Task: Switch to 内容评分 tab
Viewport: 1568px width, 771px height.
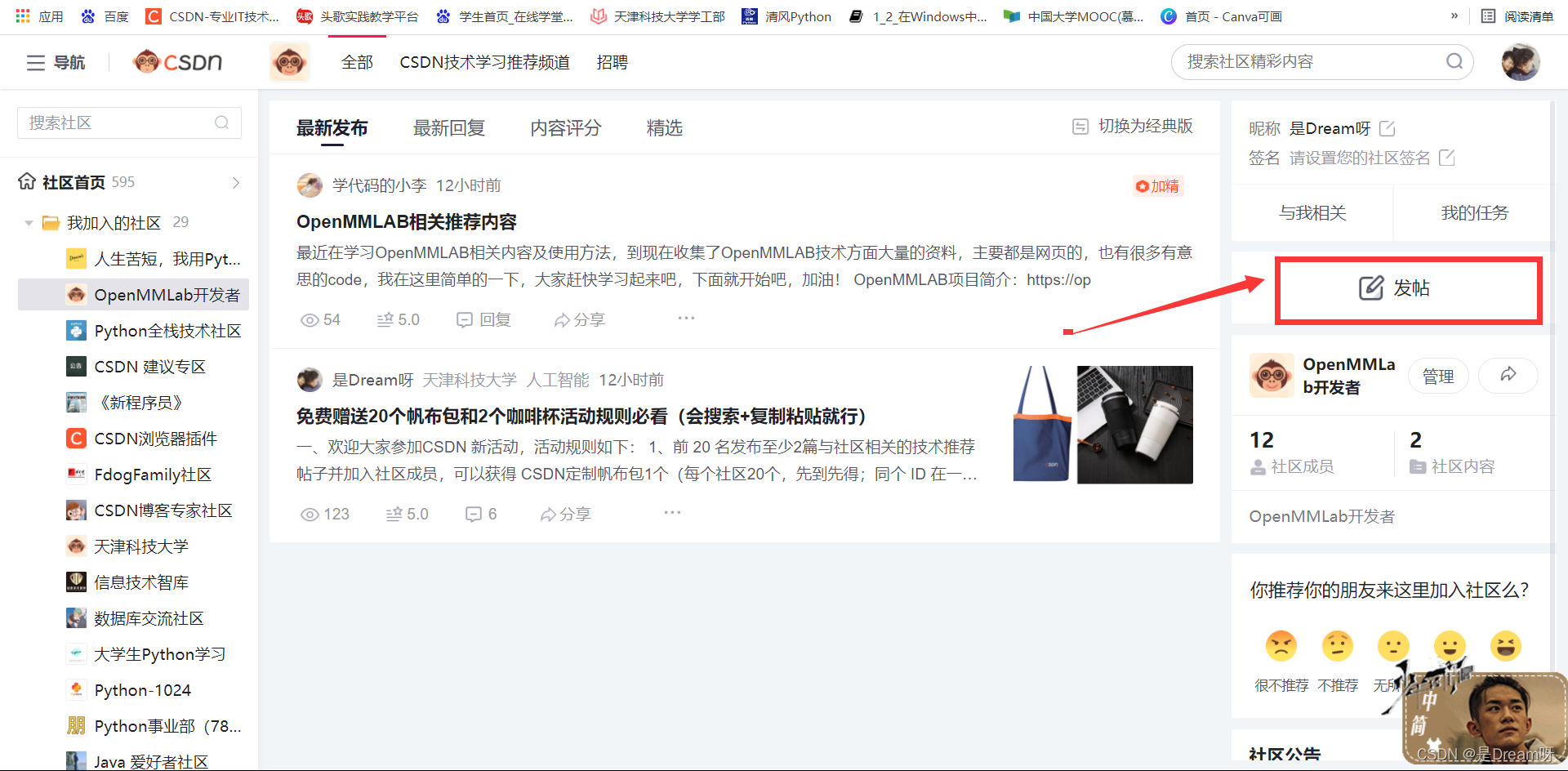Action: 566,128
